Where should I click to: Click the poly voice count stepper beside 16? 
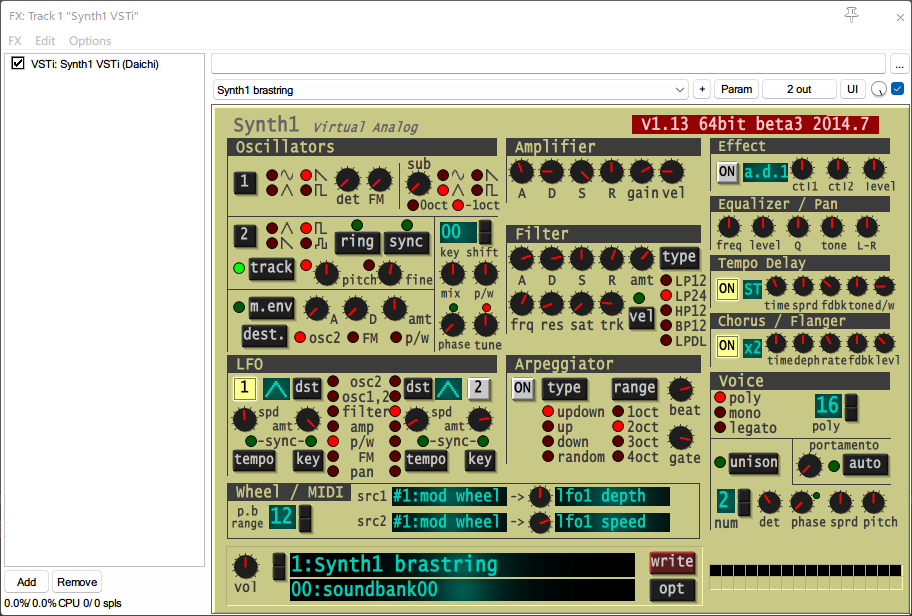[851, 407]
